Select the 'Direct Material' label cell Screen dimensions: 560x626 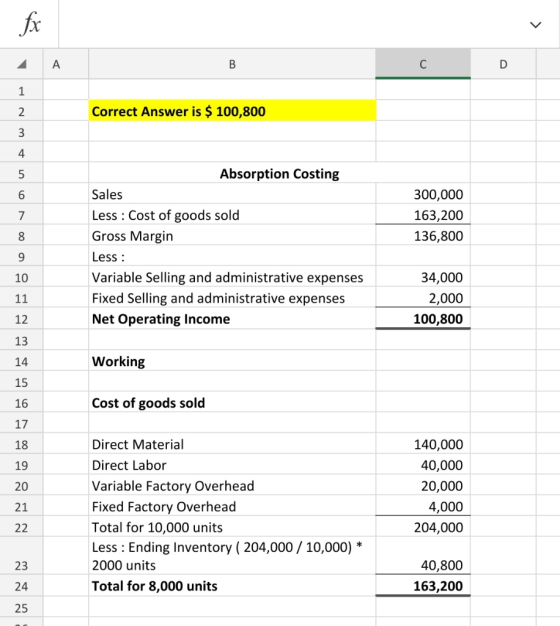click(x=232, y=444)
